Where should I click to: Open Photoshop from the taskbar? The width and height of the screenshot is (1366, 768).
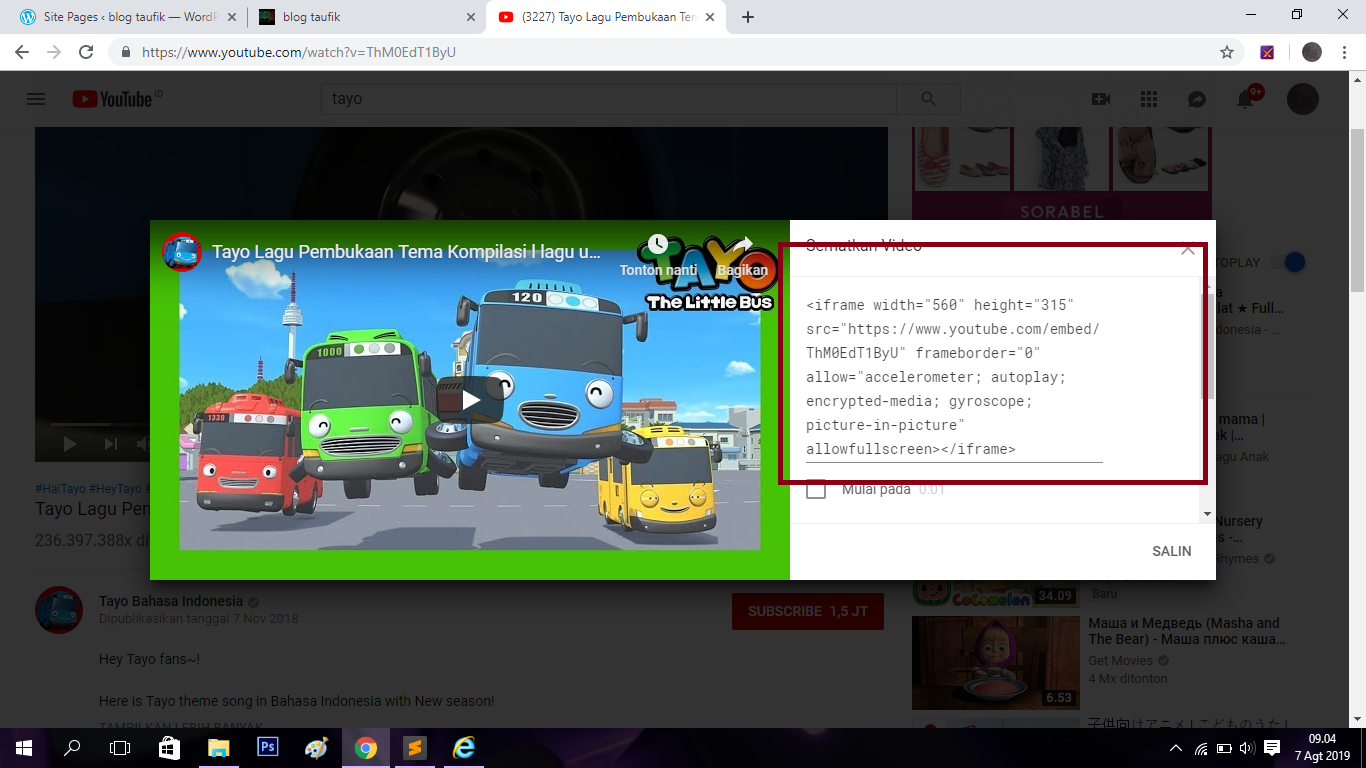tap(267, 747)
